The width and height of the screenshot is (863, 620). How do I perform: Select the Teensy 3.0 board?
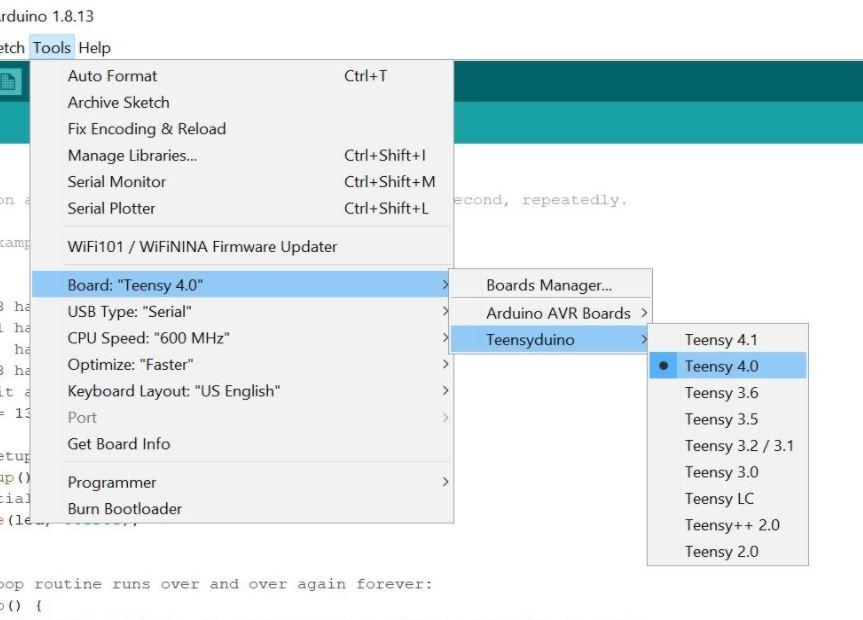[x=728, y=472]
